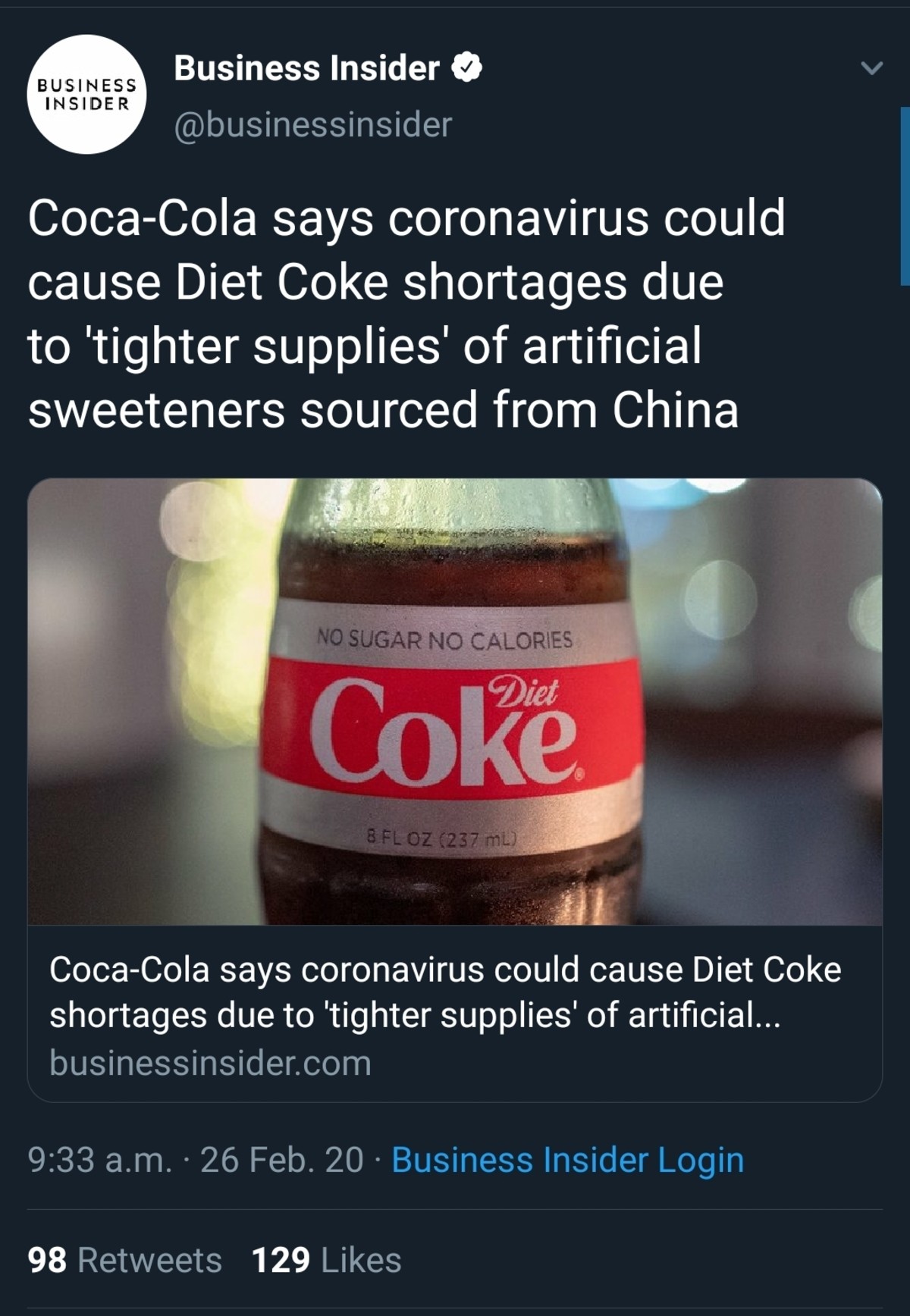
Task: Tap the 'NO SUGAR NO CALORIES' label text
Action: point(444,640)
